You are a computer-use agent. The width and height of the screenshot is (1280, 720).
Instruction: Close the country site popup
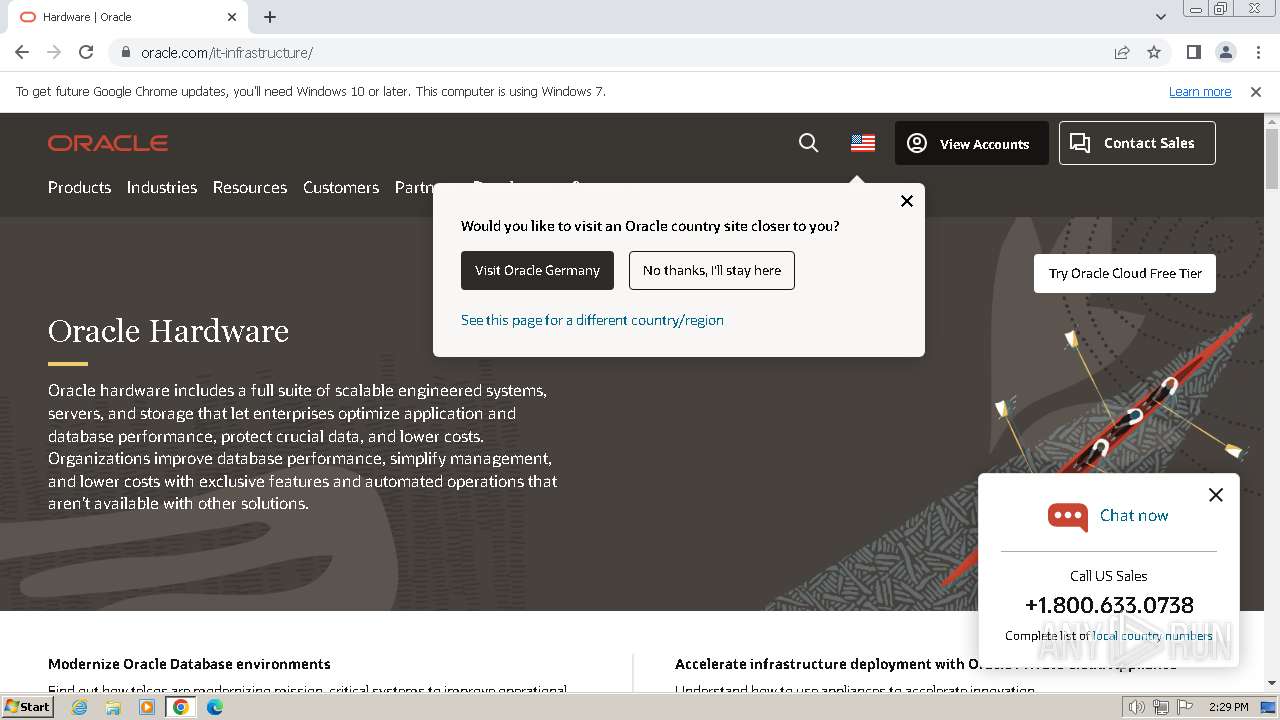(x=907, y=201)
